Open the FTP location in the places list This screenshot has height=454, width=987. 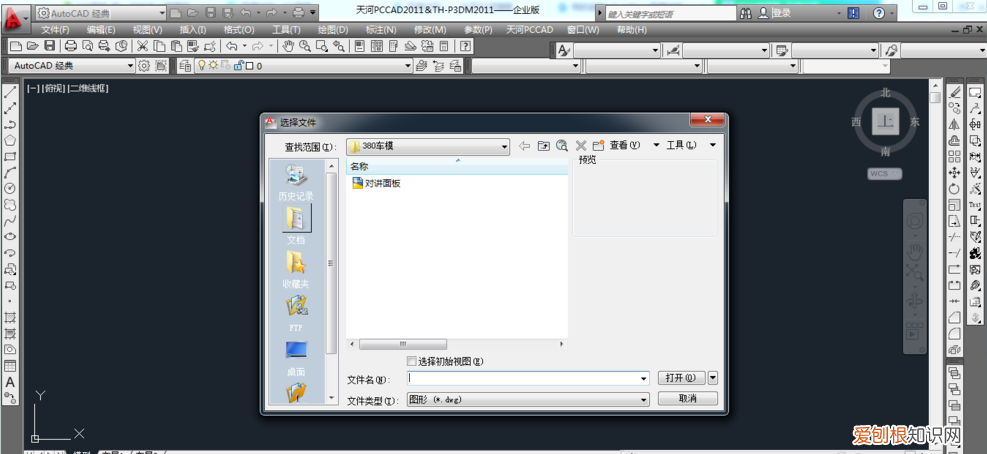[x=296, y=314]
